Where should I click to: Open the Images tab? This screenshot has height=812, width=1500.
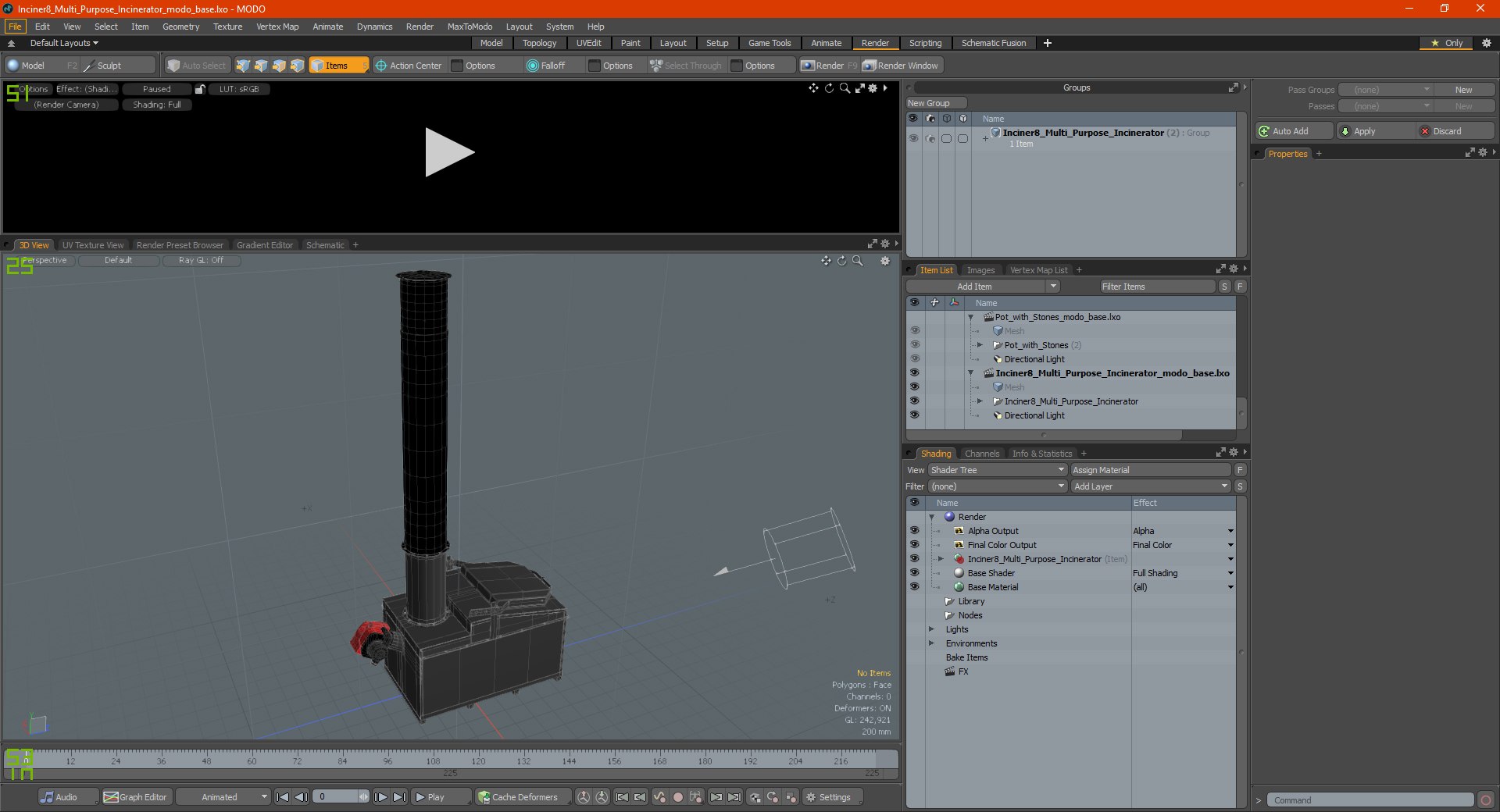(980, 270)
